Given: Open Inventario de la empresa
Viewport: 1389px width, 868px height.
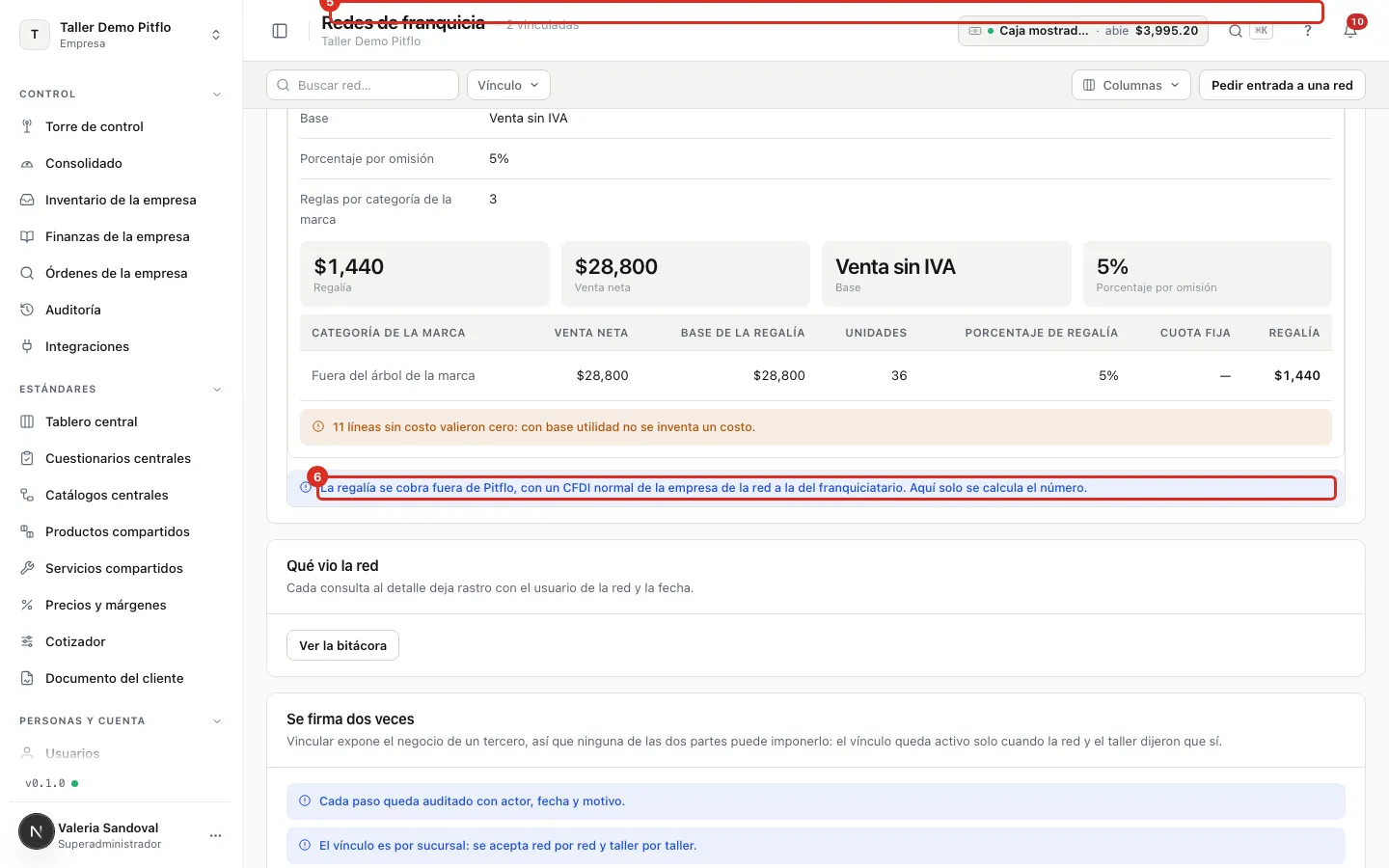Looking at the screenshot, I should tap(121, 200).
